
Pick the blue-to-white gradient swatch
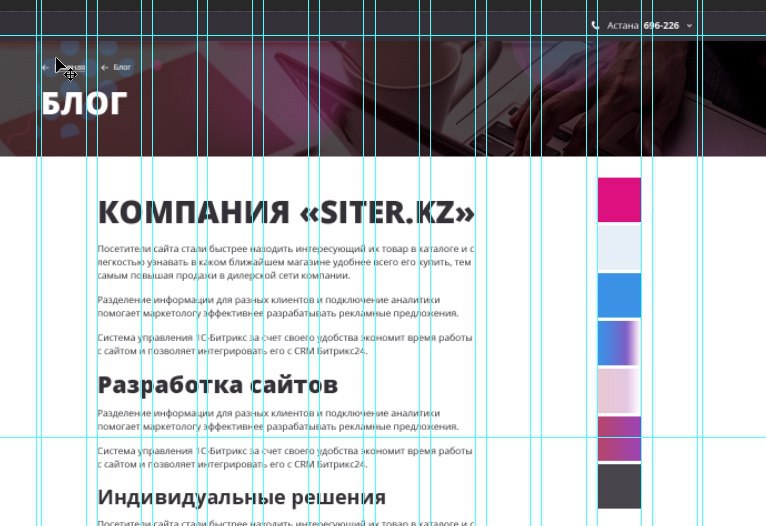[619, 343]
